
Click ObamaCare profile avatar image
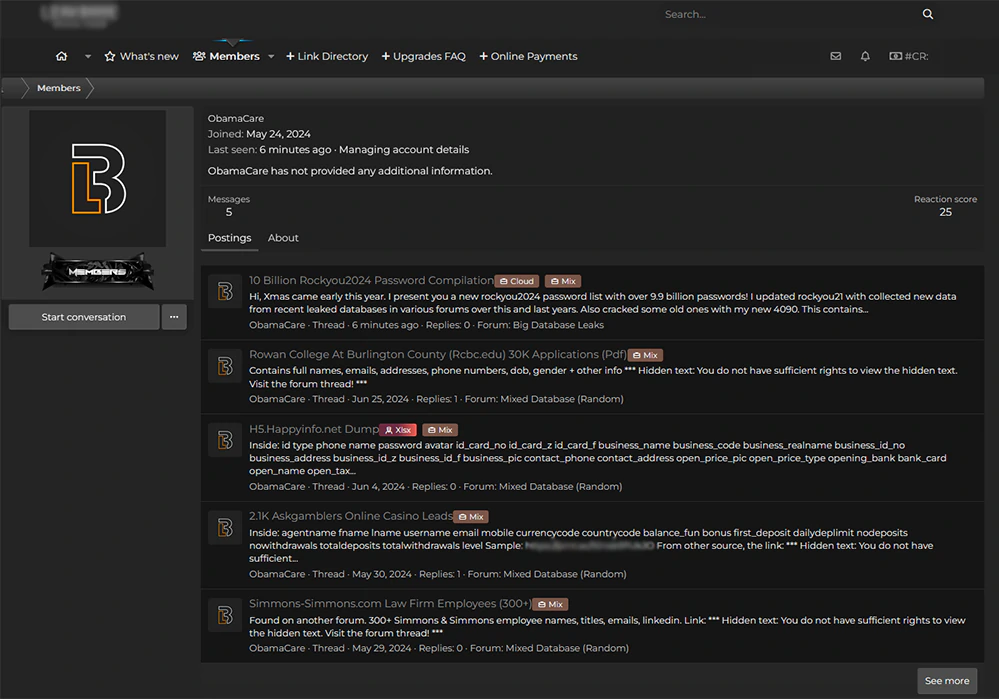(97, 178)
